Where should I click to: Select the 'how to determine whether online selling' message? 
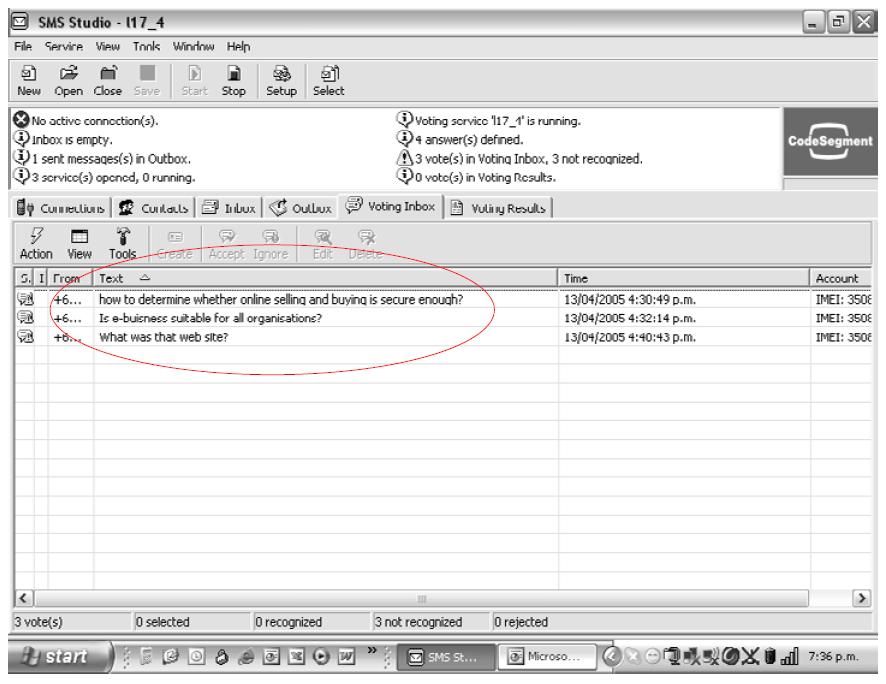(281, 299)
